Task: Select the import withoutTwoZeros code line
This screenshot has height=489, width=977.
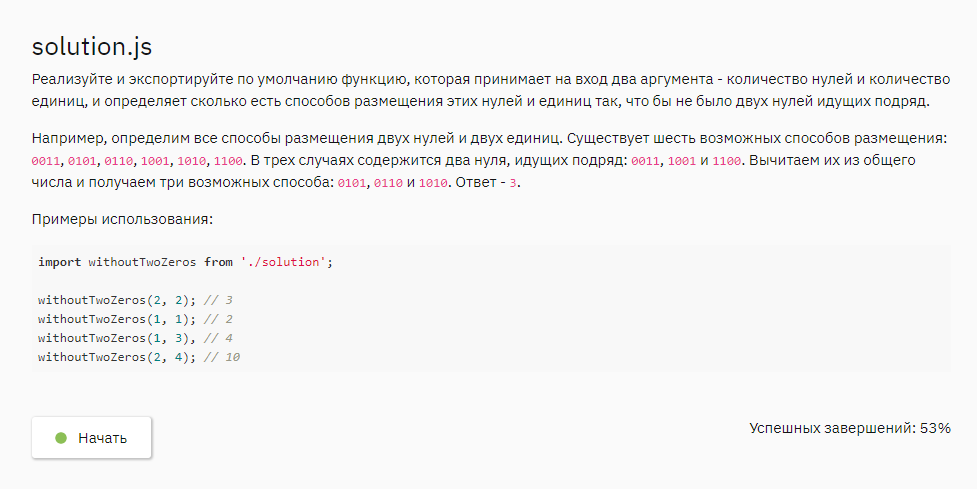Action: [x=184, y=262]
